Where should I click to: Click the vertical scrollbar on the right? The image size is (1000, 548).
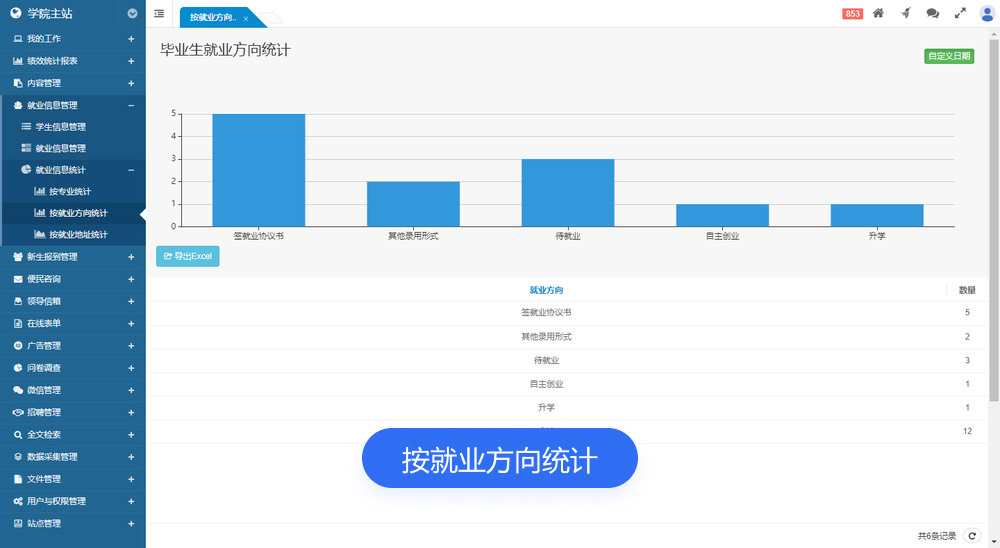[x=994, y=220]
